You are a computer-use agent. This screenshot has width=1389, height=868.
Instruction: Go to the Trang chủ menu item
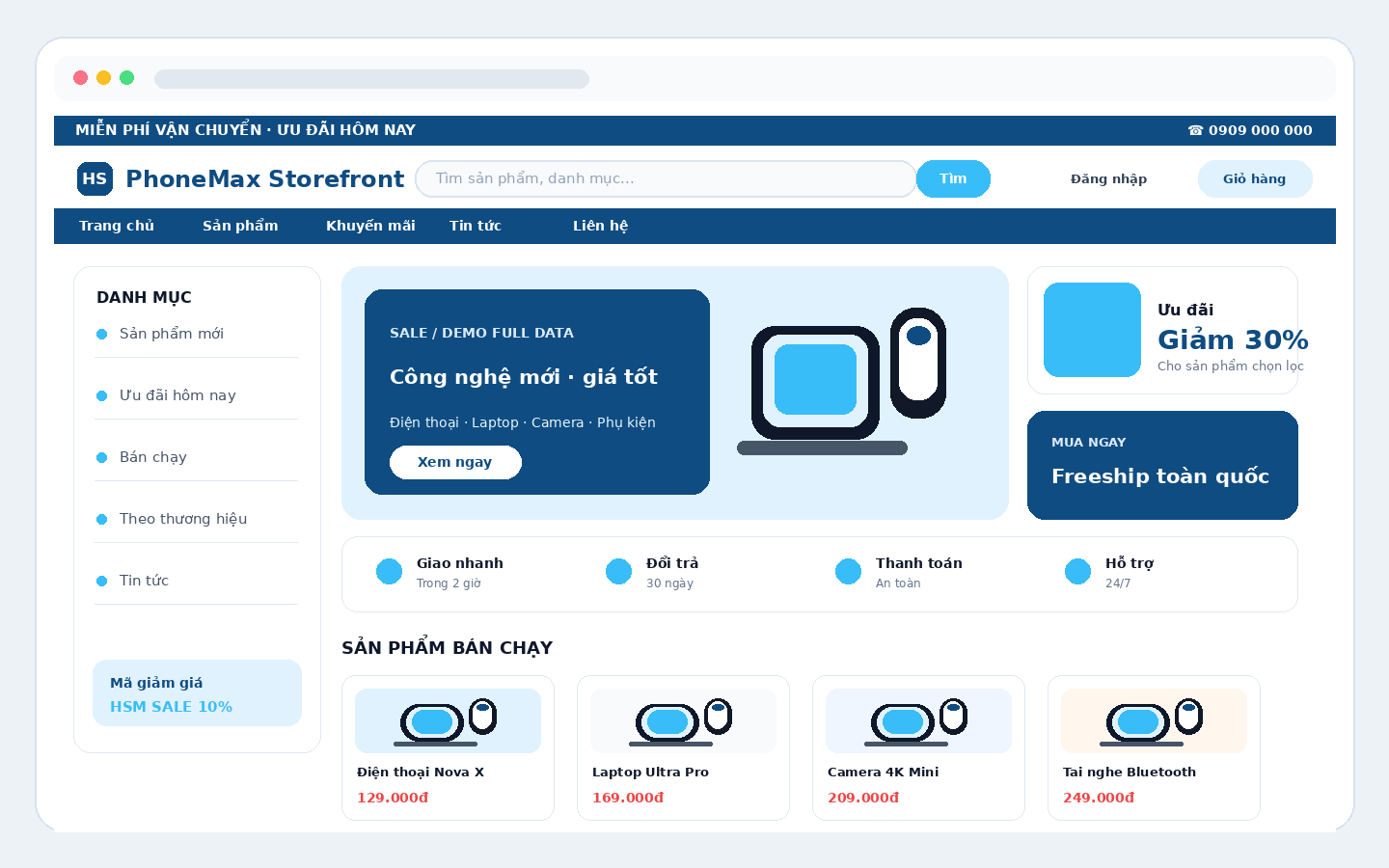[117, 226]
